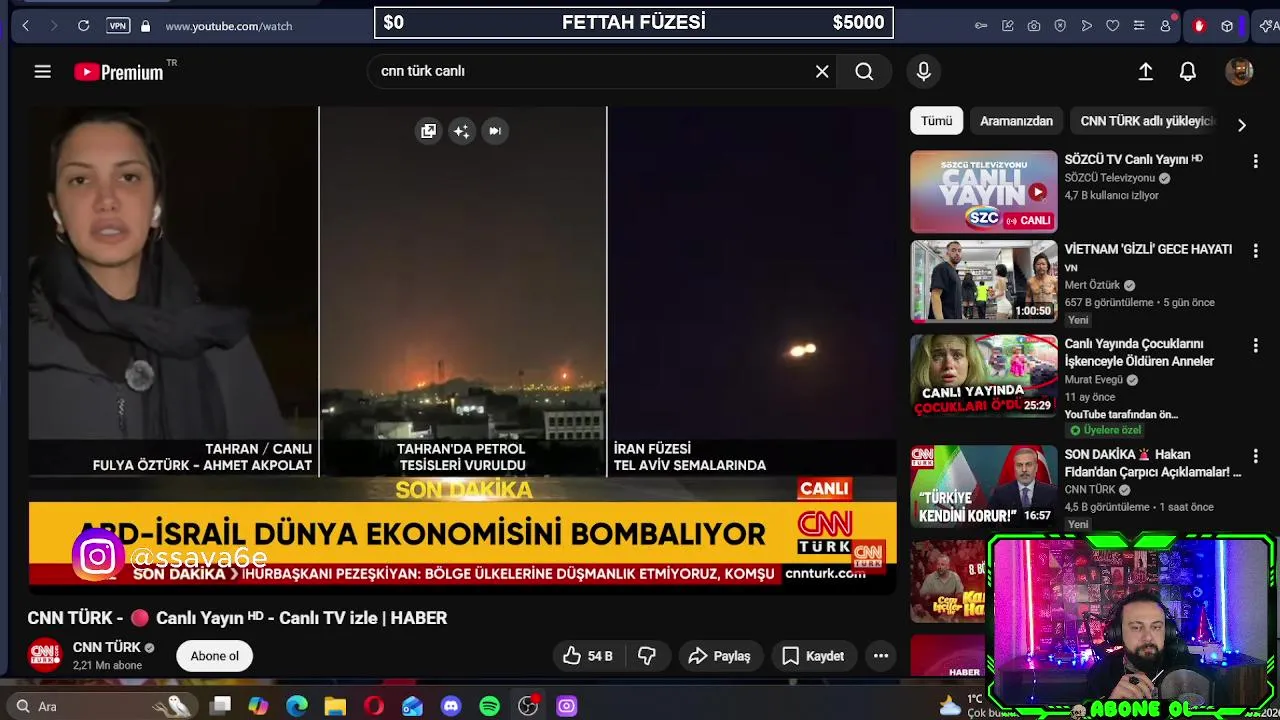This screenshot has width=1280, height=720.
Task: Open SÖZCÜ TV Canlı Yayın thumbnail
Action: (983, 191)
